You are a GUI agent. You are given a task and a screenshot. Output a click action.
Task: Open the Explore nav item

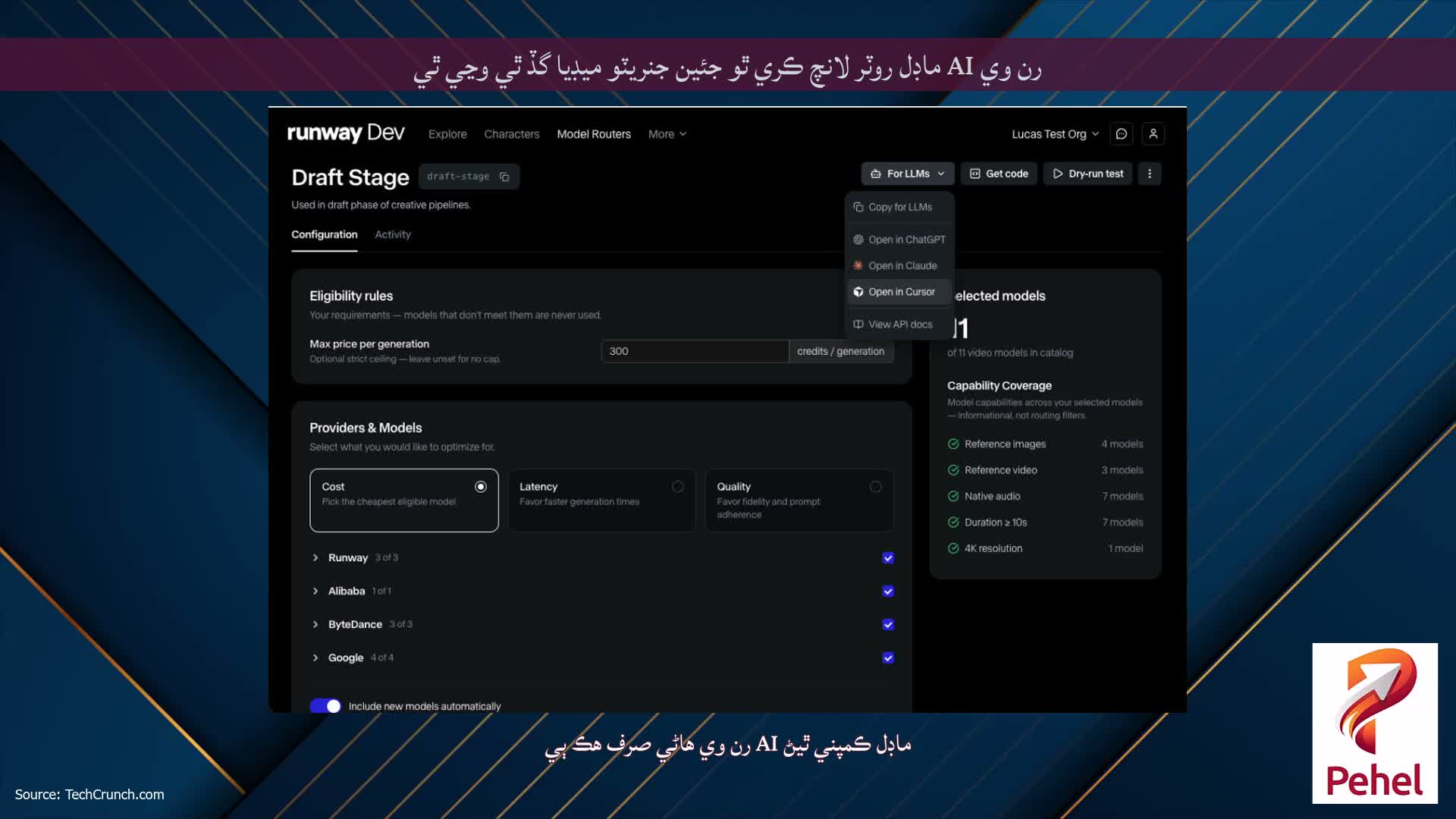[447, 134]
